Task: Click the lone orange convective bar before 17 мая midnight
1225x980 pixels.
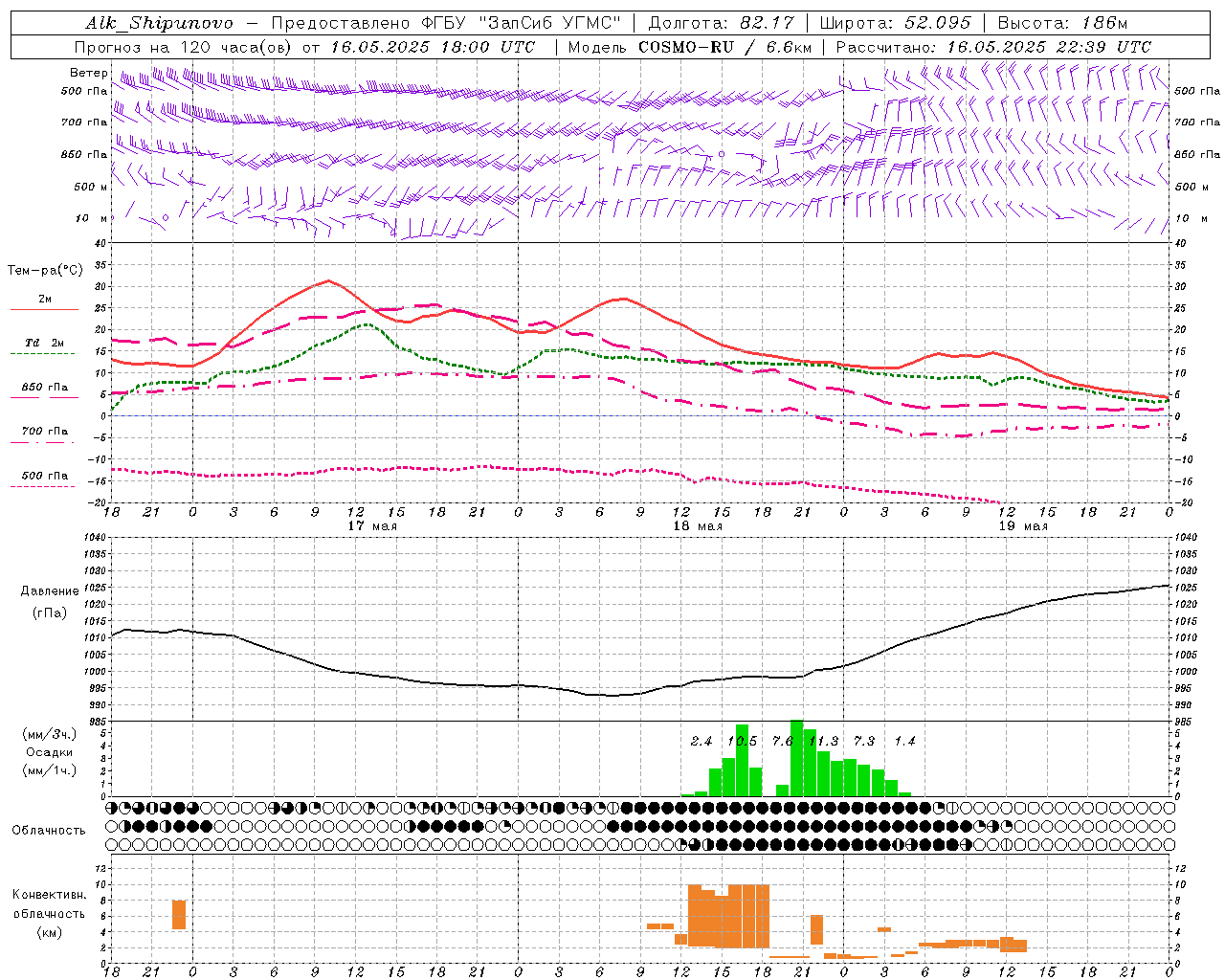Action: (x=179, y=914)
